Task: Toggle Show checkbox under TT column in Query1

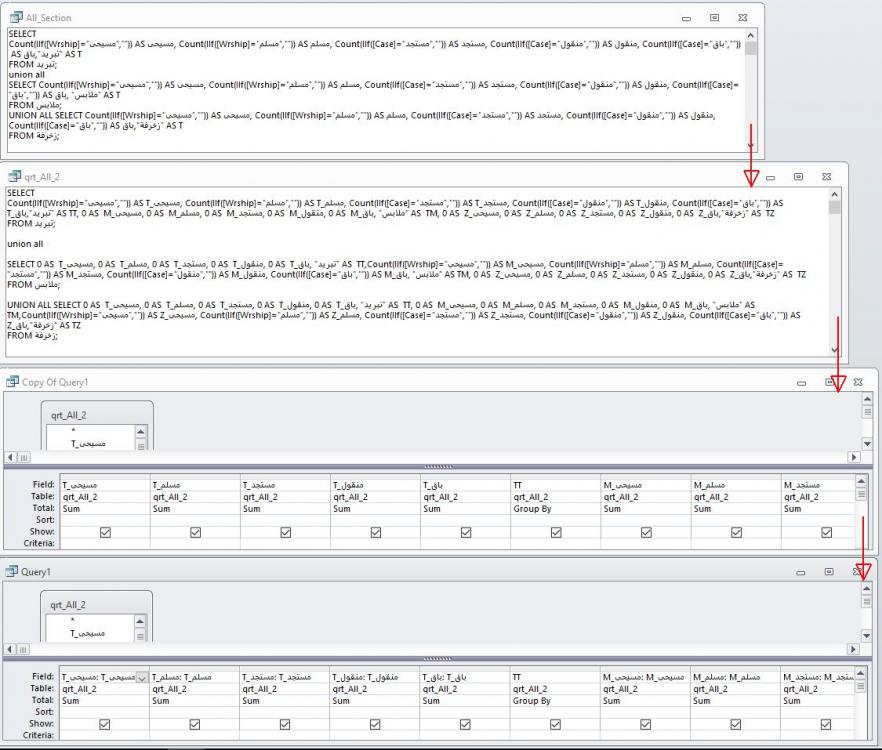Action: pos(555,724)
